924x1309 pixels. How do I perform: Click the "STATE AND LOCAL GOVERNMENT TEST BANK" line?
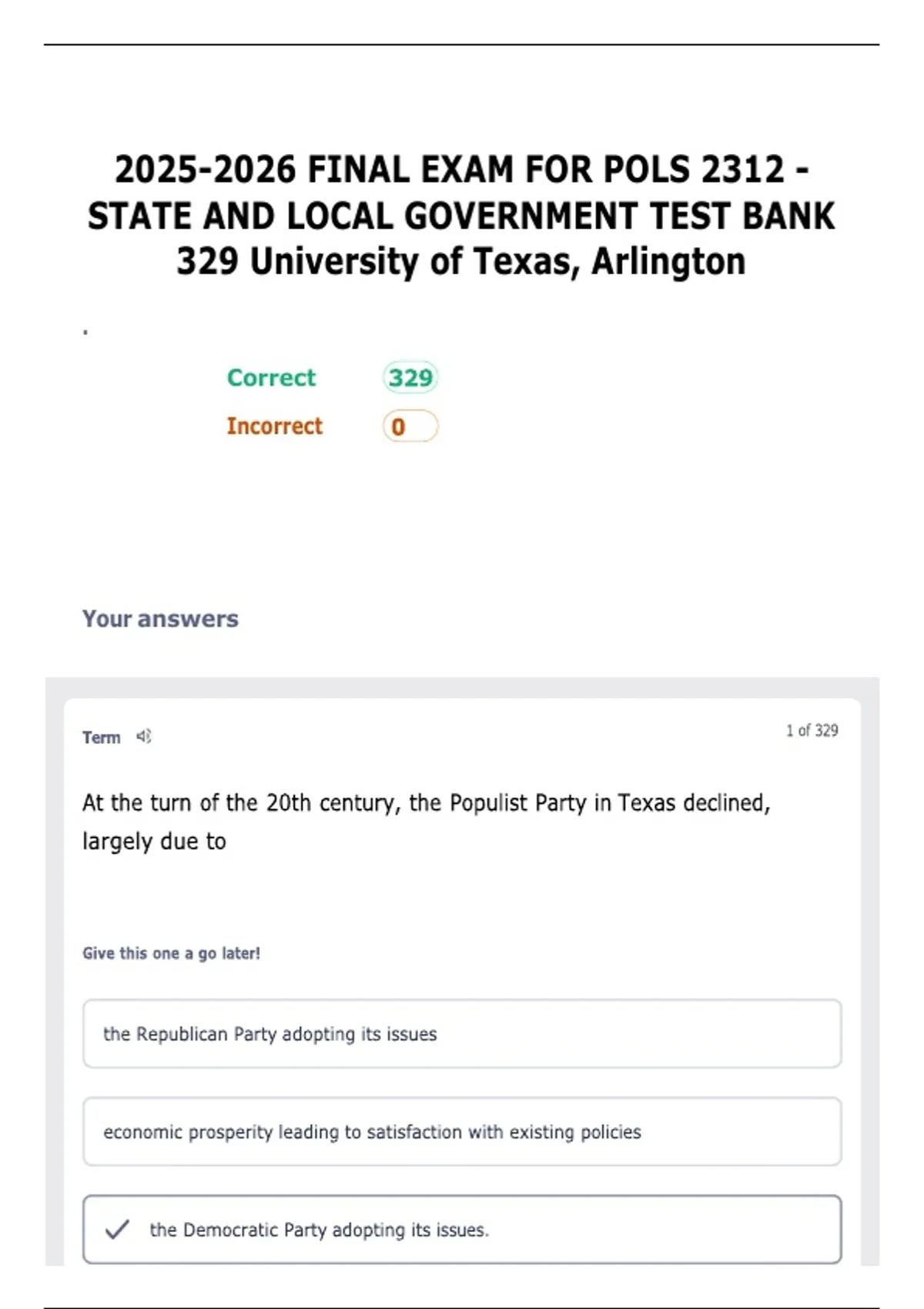pos(461,216)
